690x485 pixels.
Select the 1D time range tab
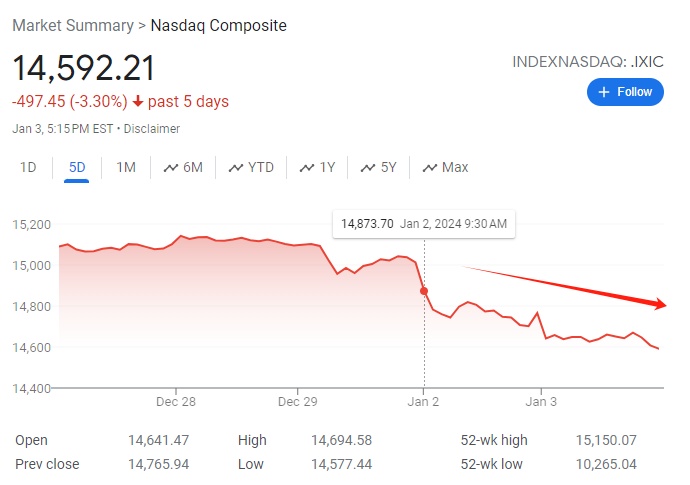point(28,167)
